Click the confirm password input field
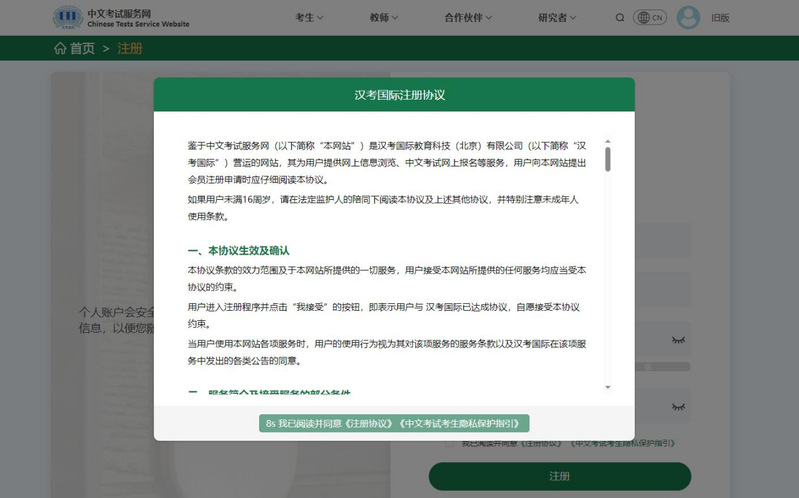 pyautogui.click(x=662, y=406)
